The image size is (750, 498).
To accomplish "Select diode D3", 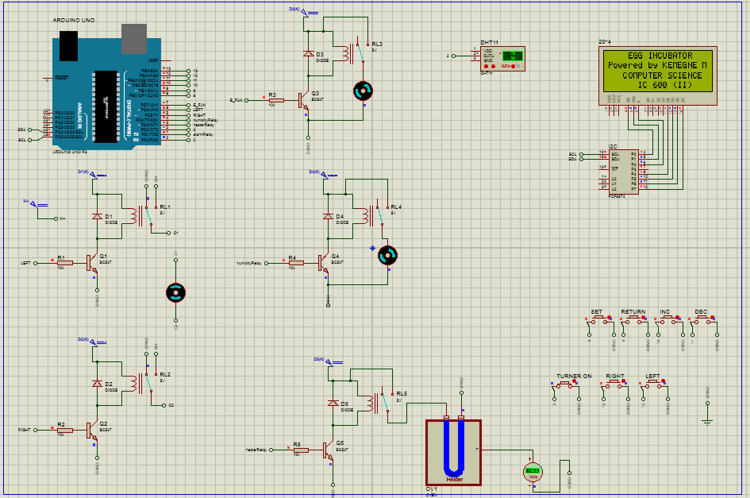I will coord(309,54).
